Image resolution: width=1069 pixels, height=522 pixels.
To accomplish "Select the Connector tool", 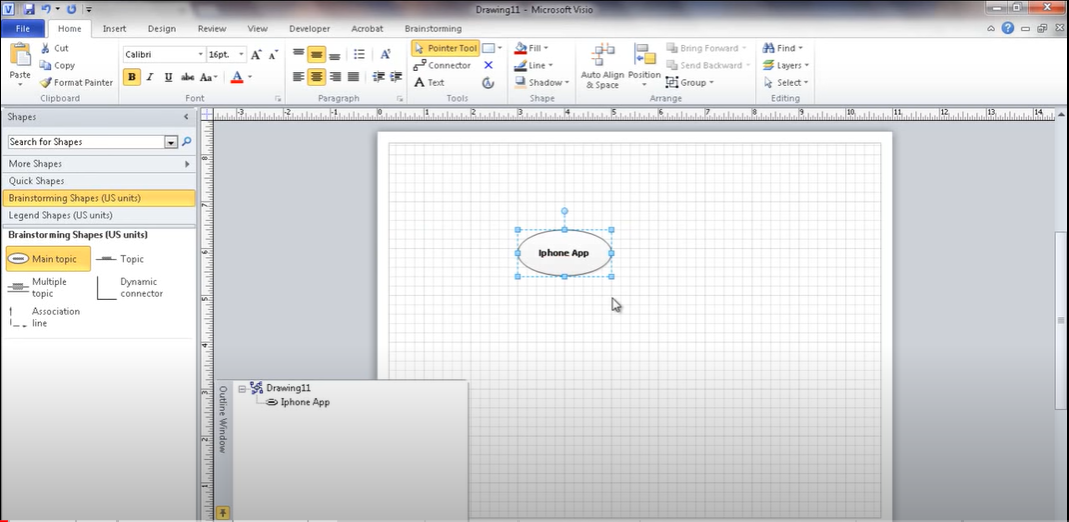I will (x=442, y=65).
